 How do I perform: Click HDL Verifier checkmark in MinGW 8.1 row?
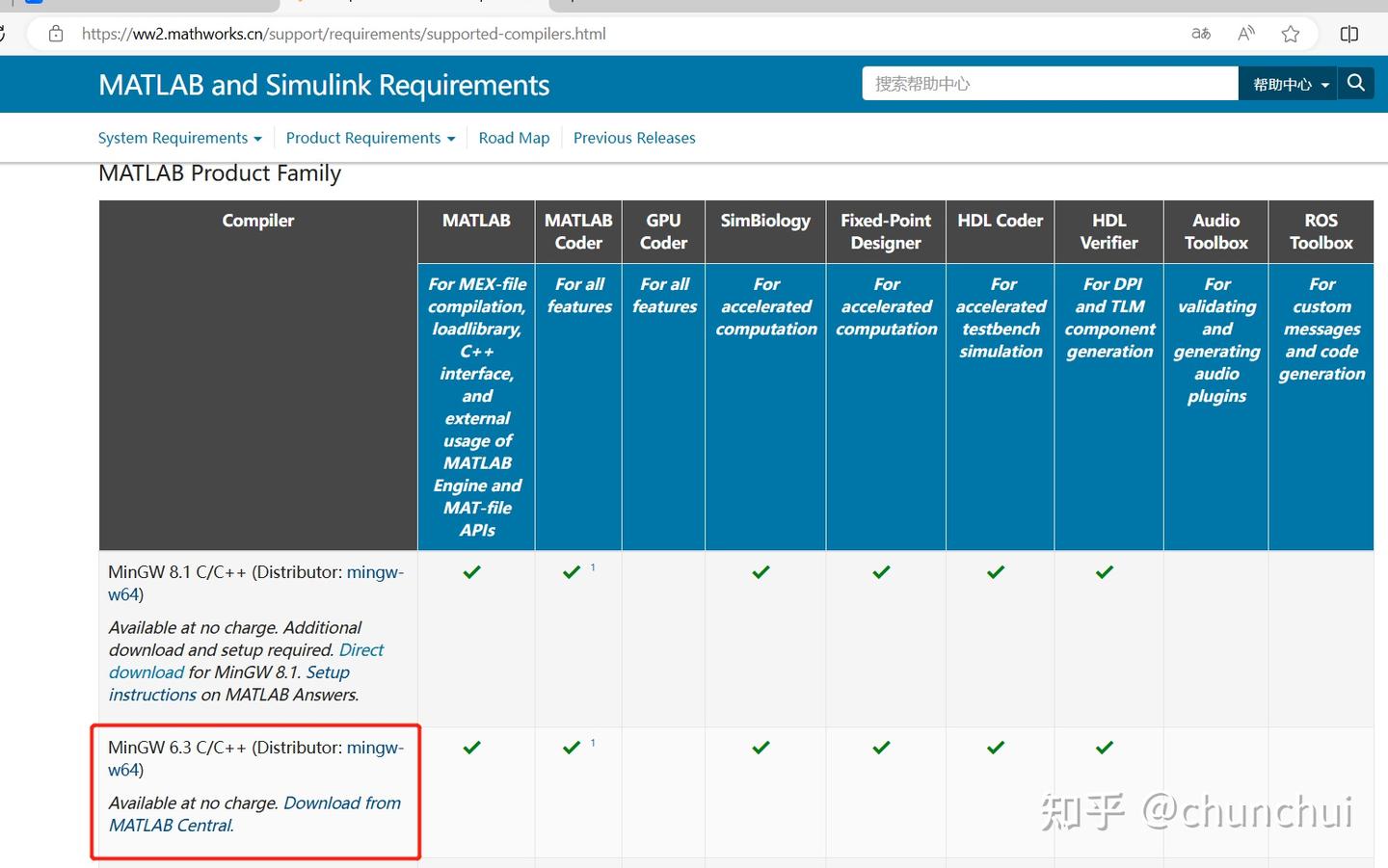pyautogui.click(x=1105, y=572)
